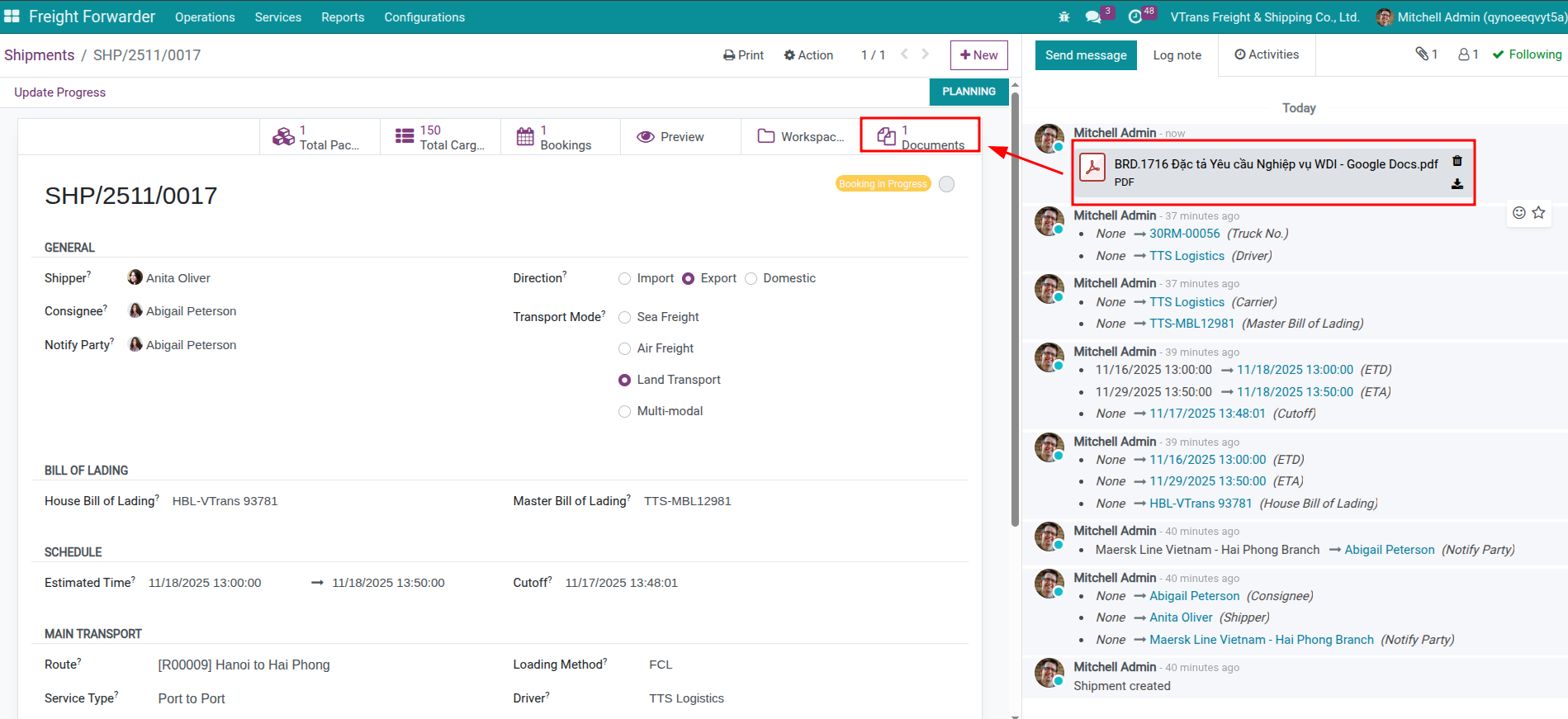This screenshot has height=719, width=1568.
Task: Create a new shipment with New button
Action: click(978, 55)
